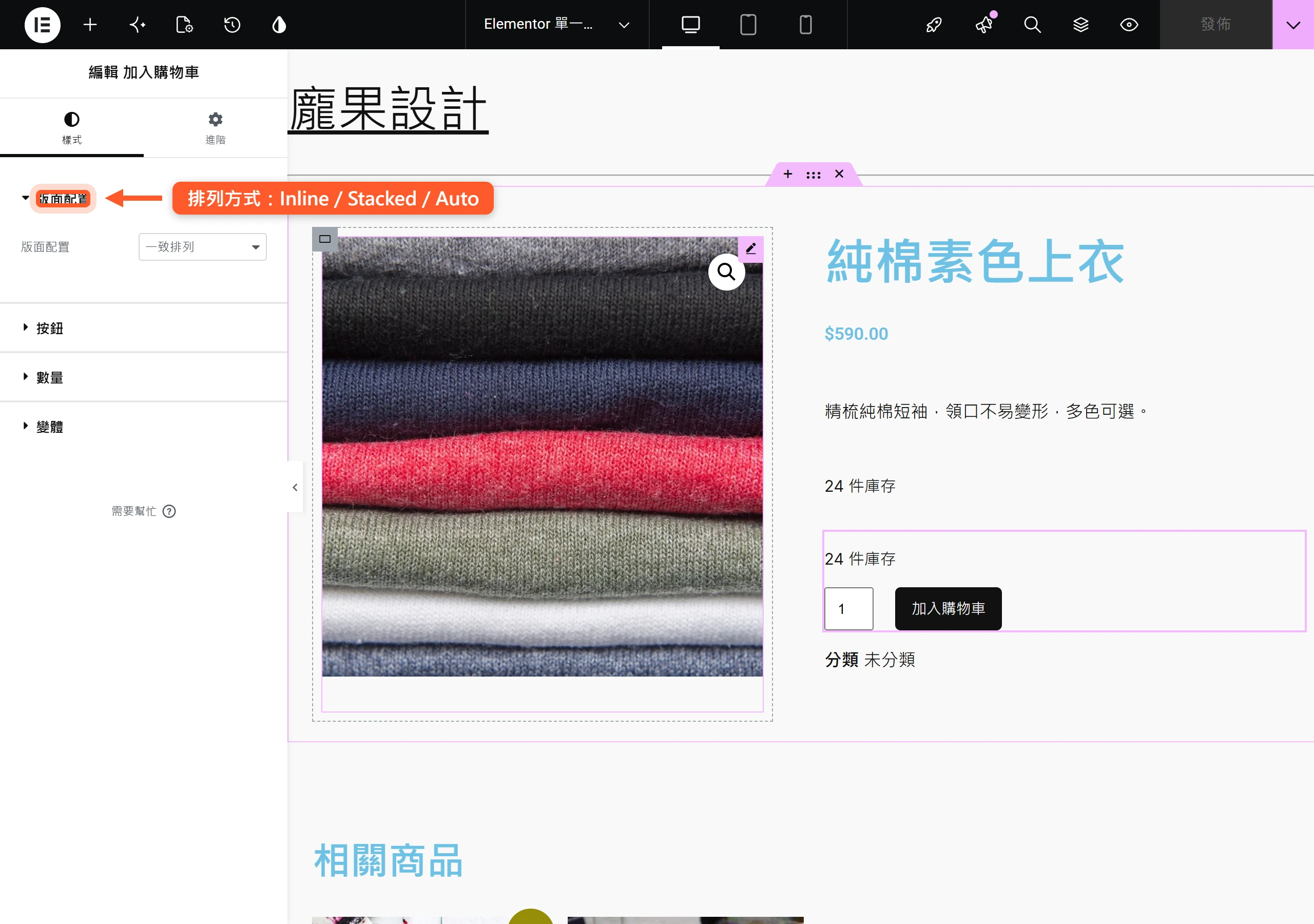Click the stacked sweaters product image
Viewport: 1314px width, 924px height.
pyautogui.click(x=542, y=456)
